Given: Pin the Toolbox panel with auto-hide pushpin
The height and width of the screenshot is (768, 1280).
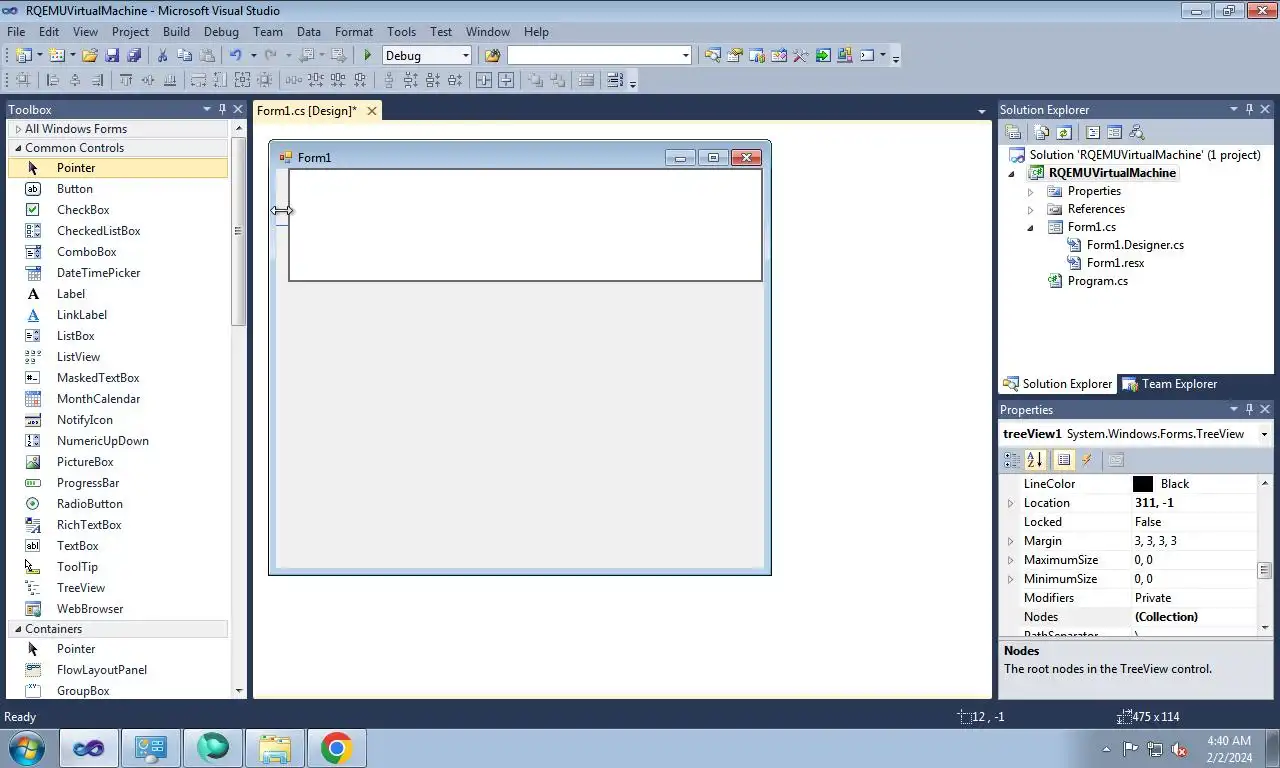Looking at the screenshot, I should point(222,110).
